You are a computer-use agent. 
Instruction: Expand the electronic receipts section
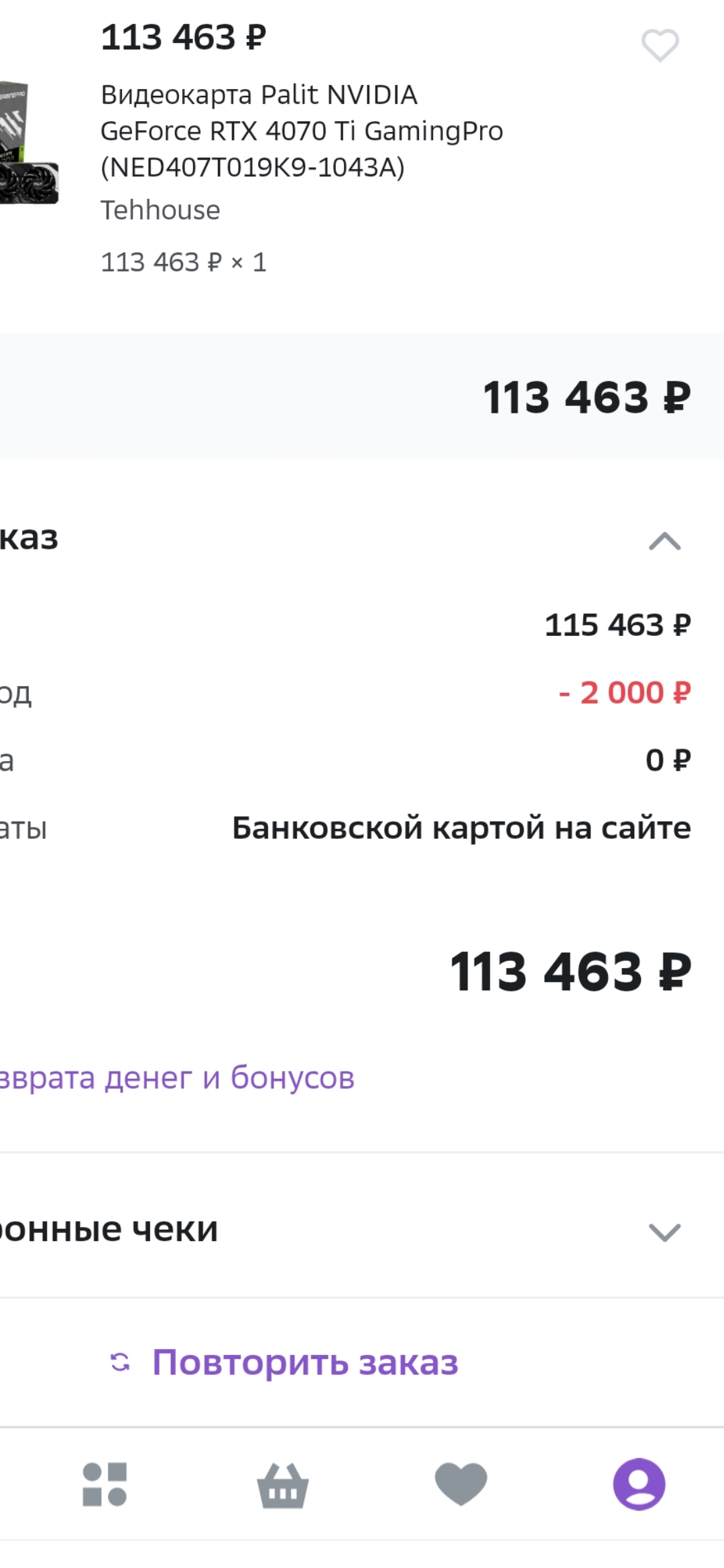[x=664, y=1232]
